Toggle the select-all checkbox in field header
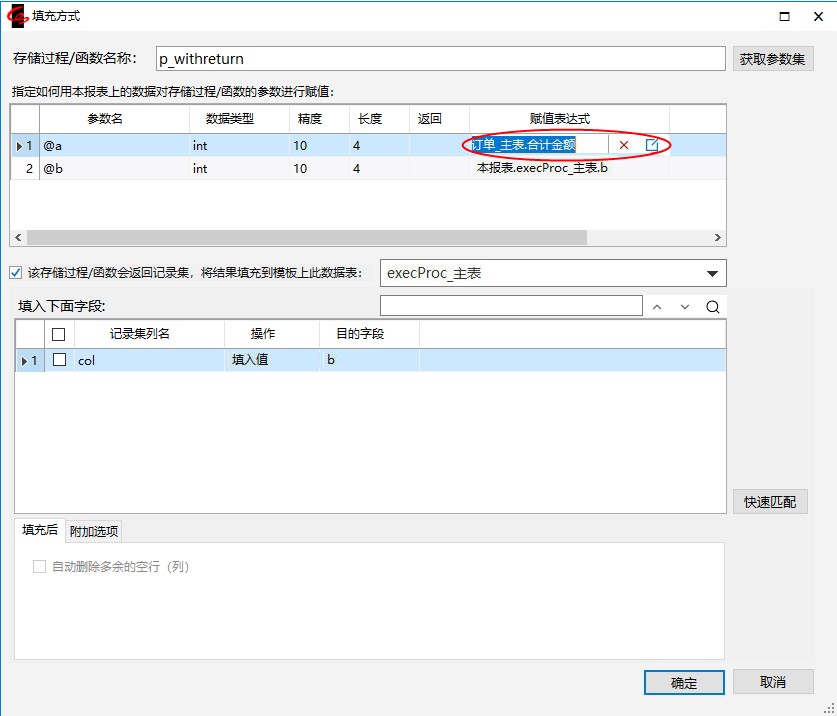 (x=59, y=334)
